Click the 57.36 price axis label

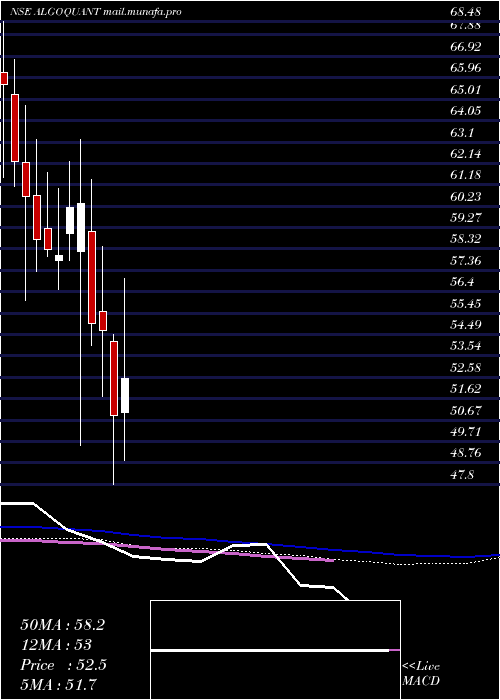[466, 260]
